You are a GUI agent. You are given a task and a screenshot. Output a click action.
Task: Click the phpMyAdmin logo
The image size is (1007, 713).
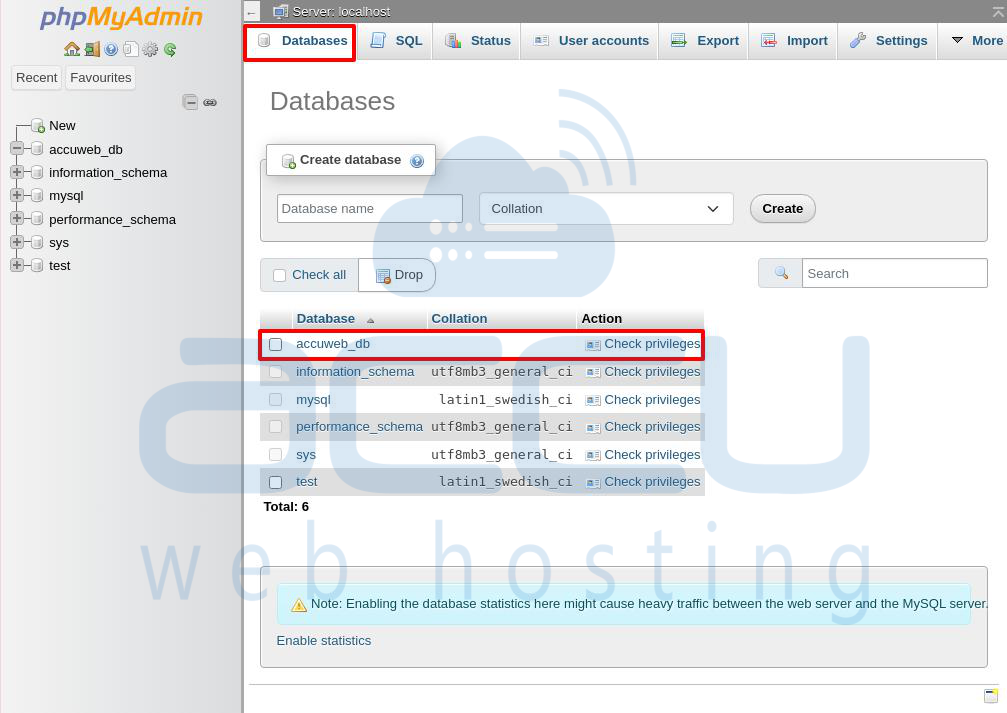121,17
